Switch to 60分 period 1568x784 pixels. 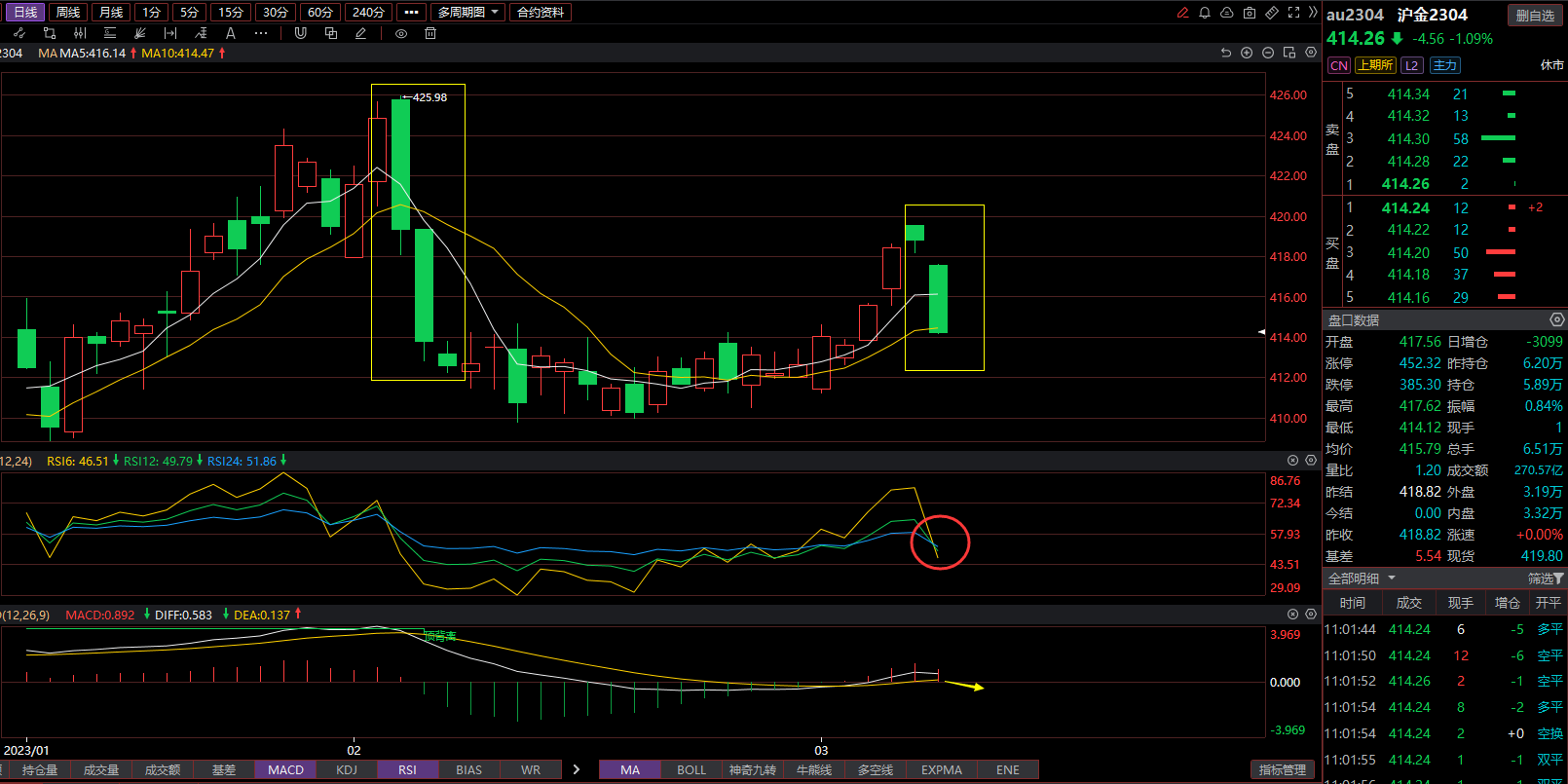tap(320, 13)
